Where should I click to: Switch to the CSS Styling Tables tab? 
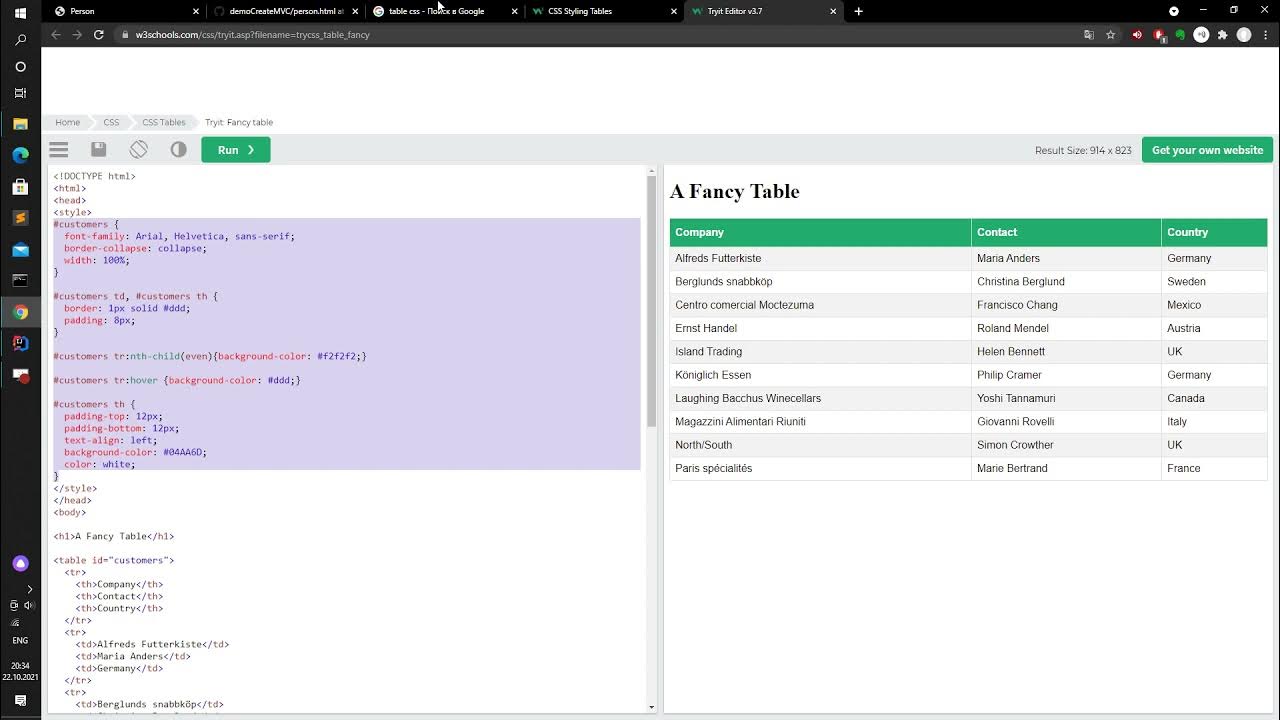click(x=603, y=11)
